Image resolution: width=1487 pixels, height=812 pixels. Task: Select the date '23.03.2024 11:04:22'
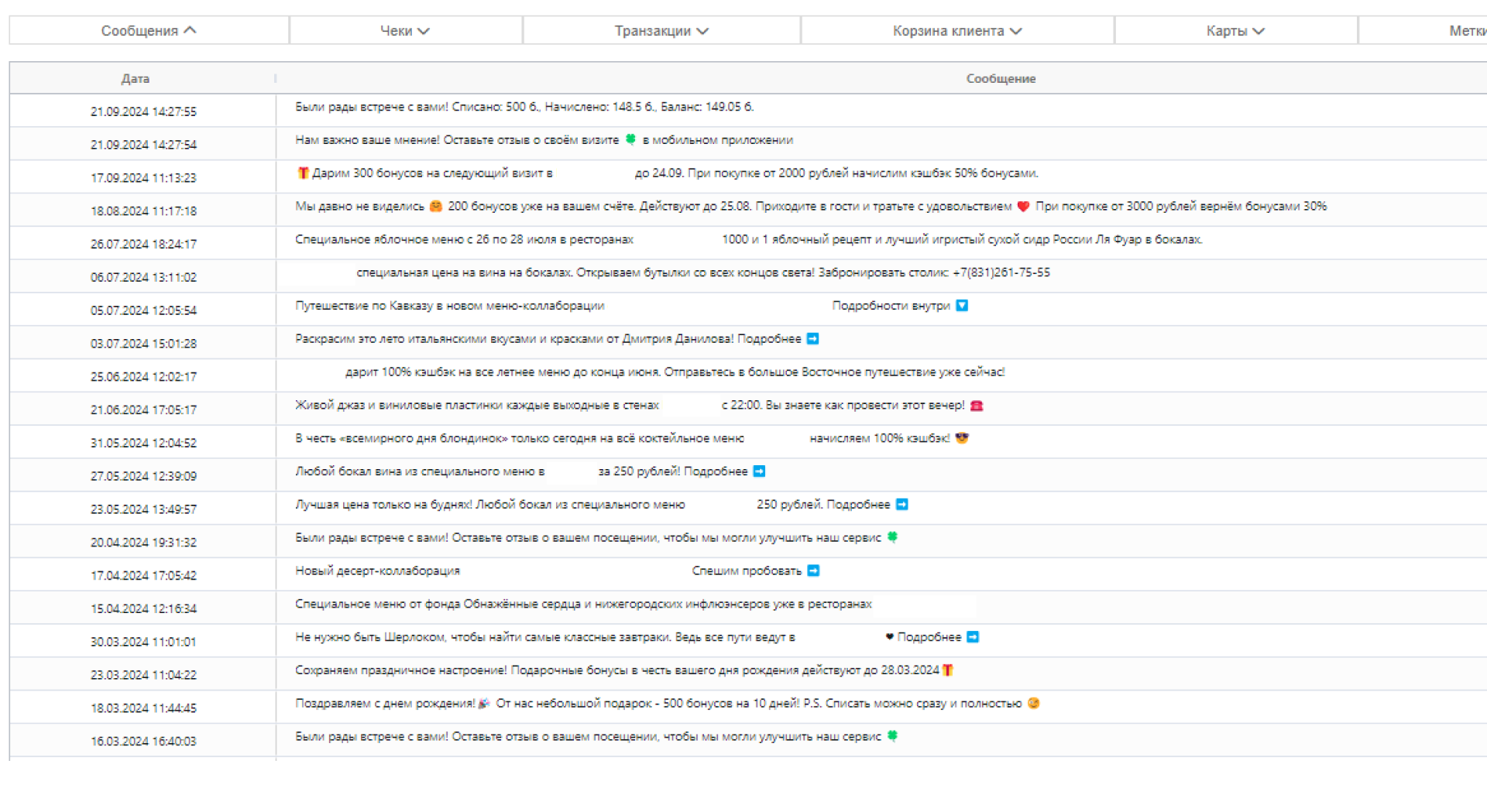click(143, 675)
